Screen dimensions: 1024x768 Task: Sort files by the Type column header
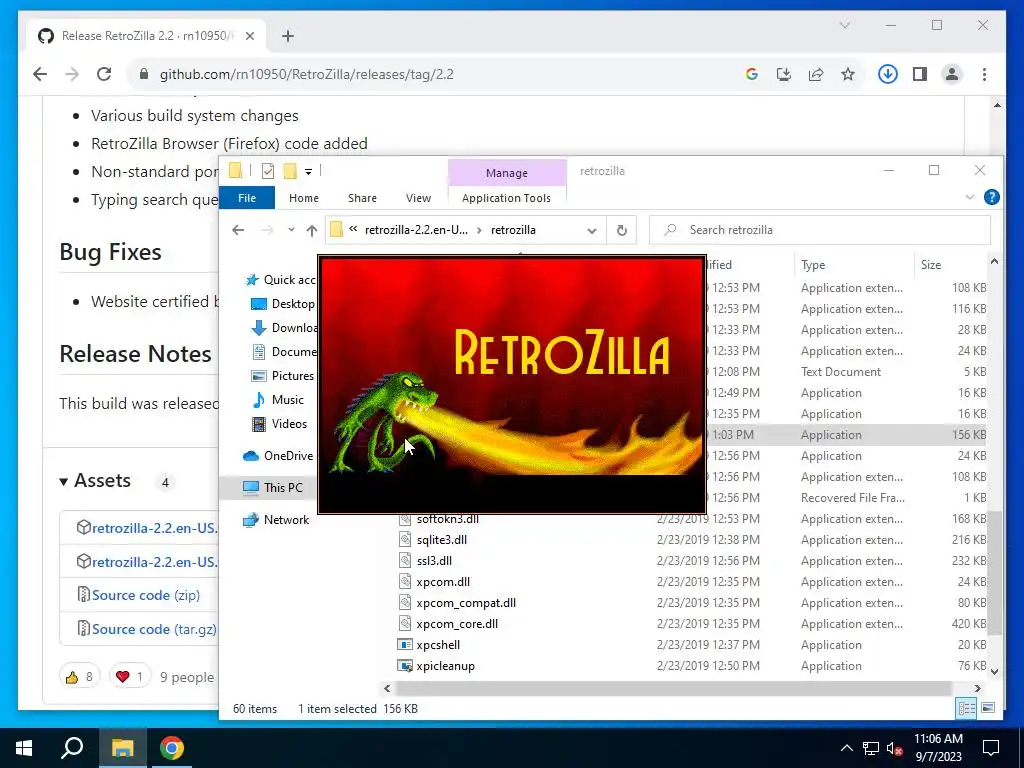854,264
